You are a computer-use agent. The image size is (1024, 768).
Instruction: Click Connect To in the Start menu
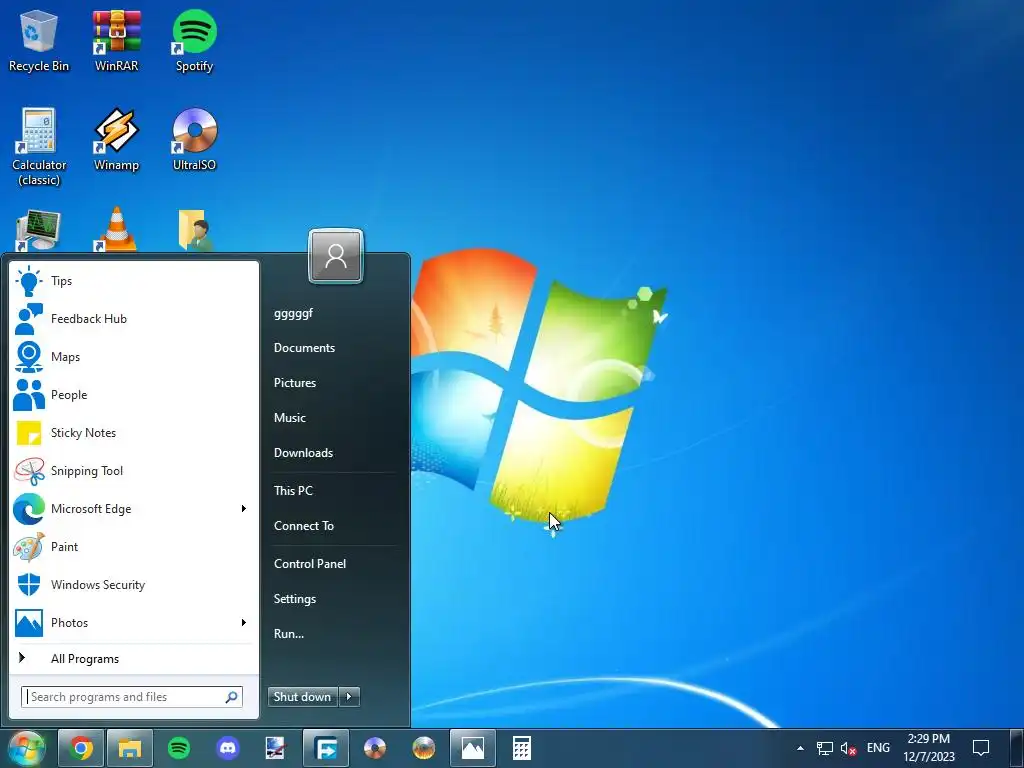(x=304, y=526)
